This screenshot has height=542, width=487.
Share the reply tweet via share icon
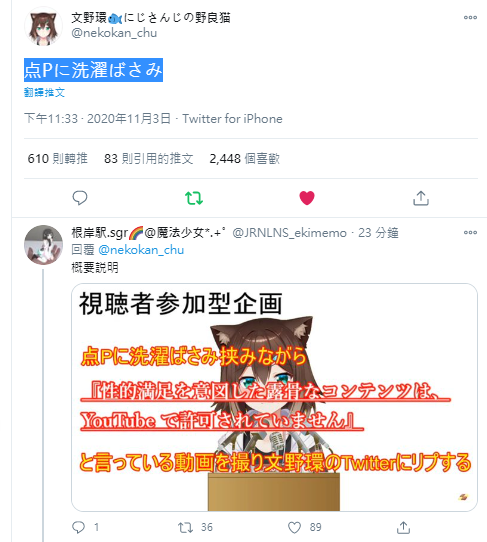pos(403,527)
